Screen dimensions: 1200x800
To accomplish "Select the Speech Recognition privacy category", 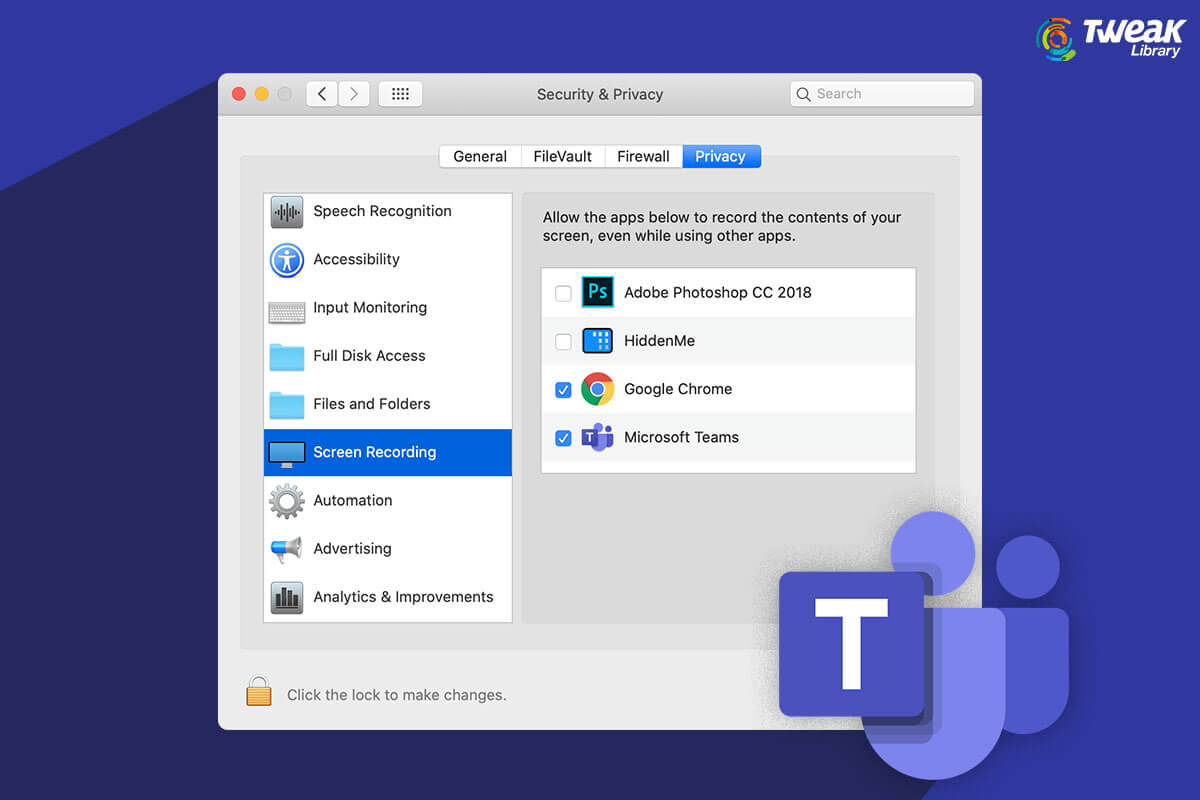I will [382, 211].
